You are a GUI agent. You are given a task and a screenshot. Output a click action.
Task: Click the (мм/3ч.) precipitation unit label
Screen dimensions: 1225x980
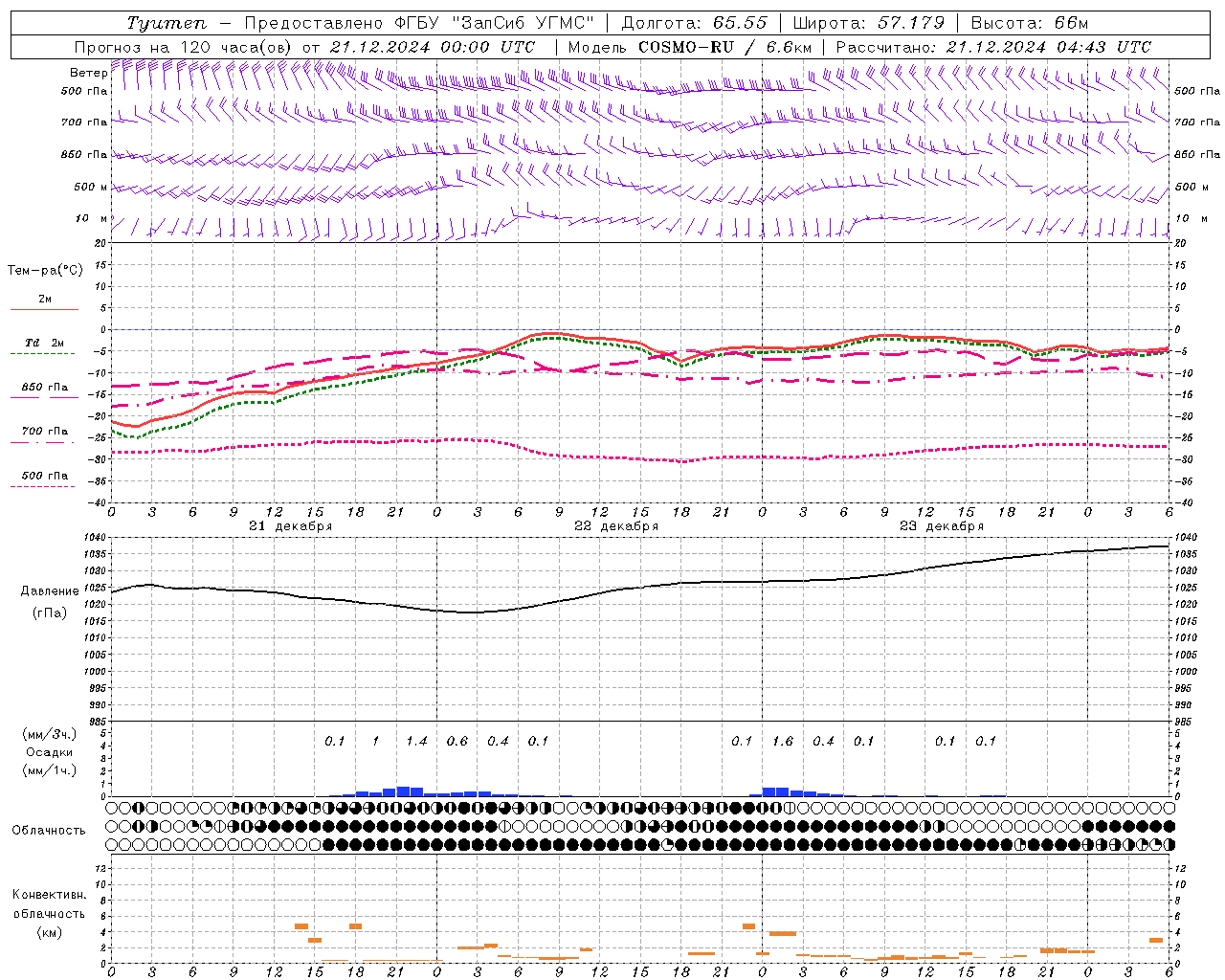50,734
